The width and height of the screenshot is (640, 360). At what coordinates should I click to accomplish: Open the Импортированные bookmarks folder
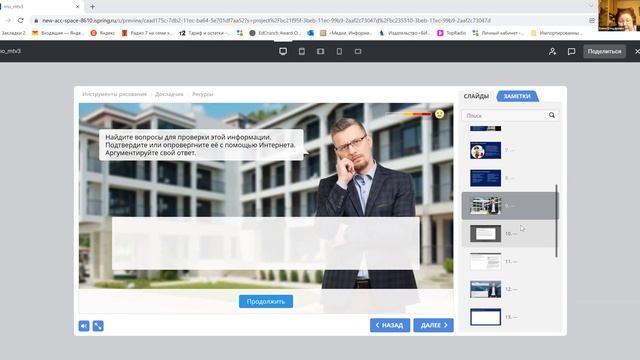click(x=556, y=33)
